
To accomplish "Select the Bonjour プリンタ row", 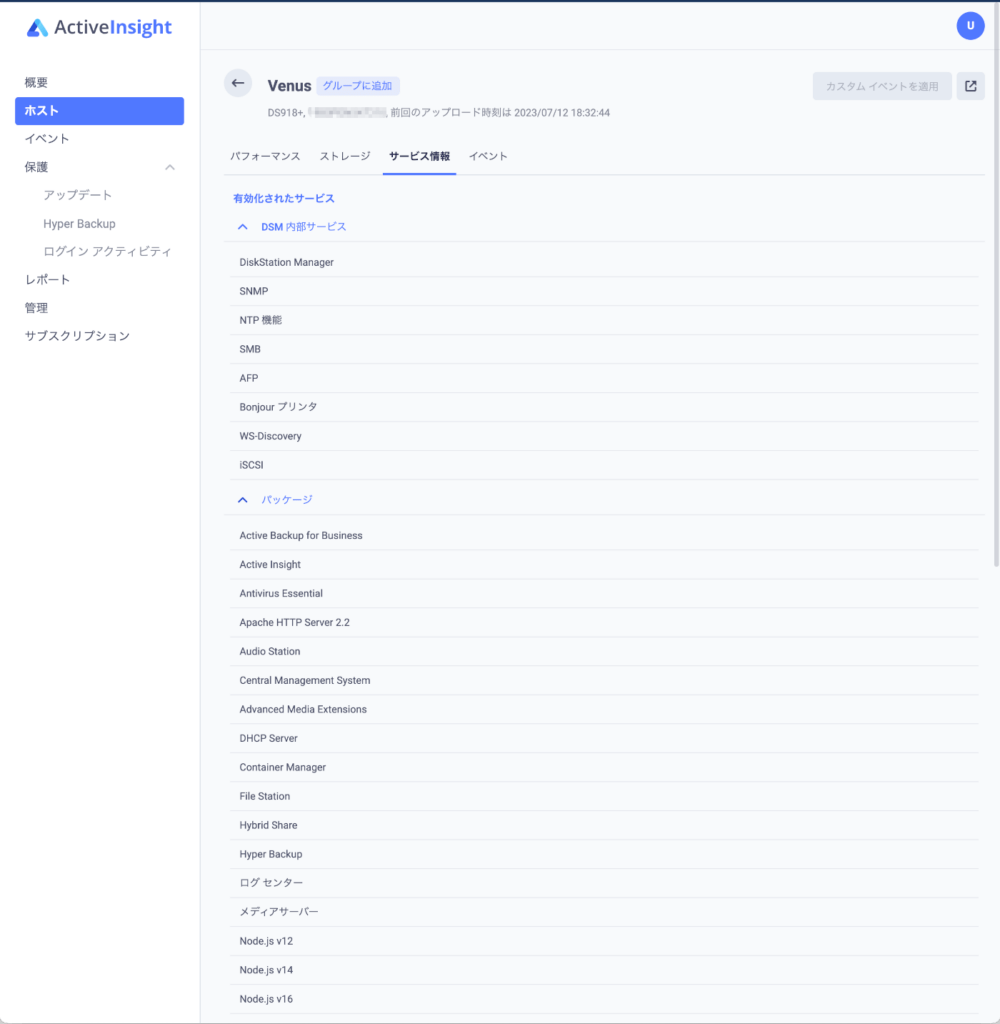I will pyautogui.click(x=604, y=407).
